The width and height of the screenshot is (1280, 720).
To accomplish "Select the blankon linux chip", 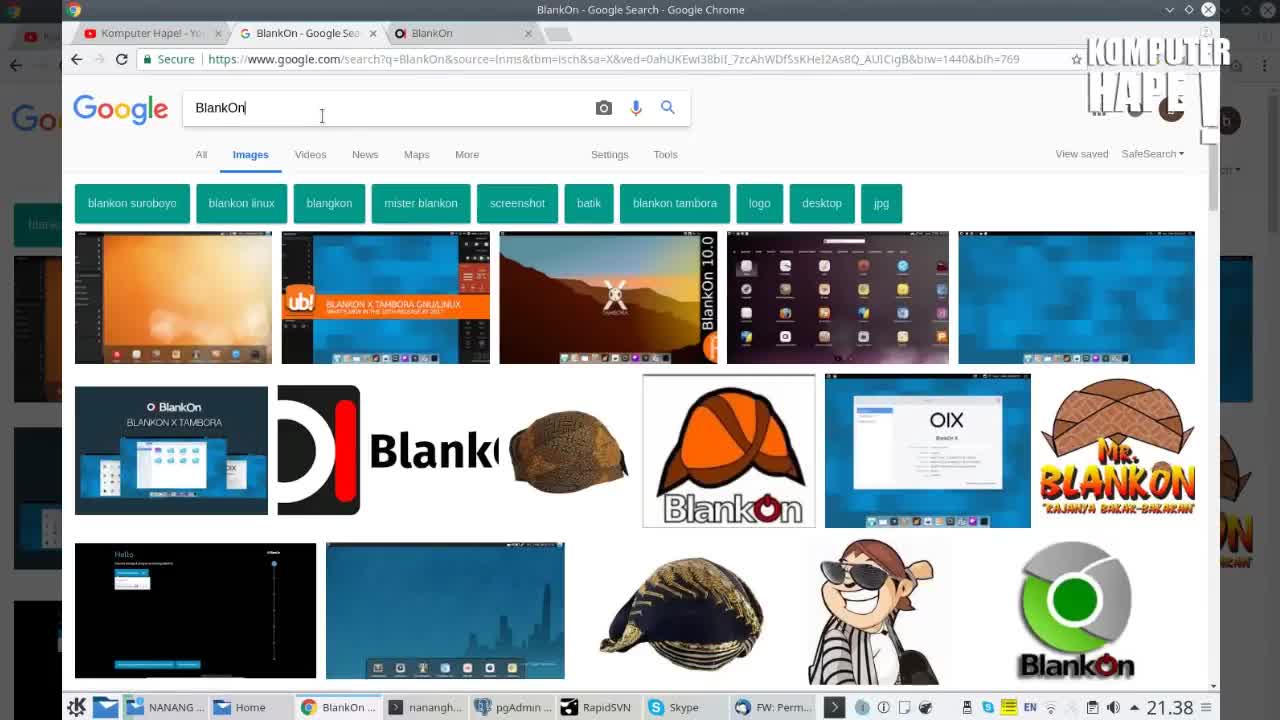I will point(241,203).
